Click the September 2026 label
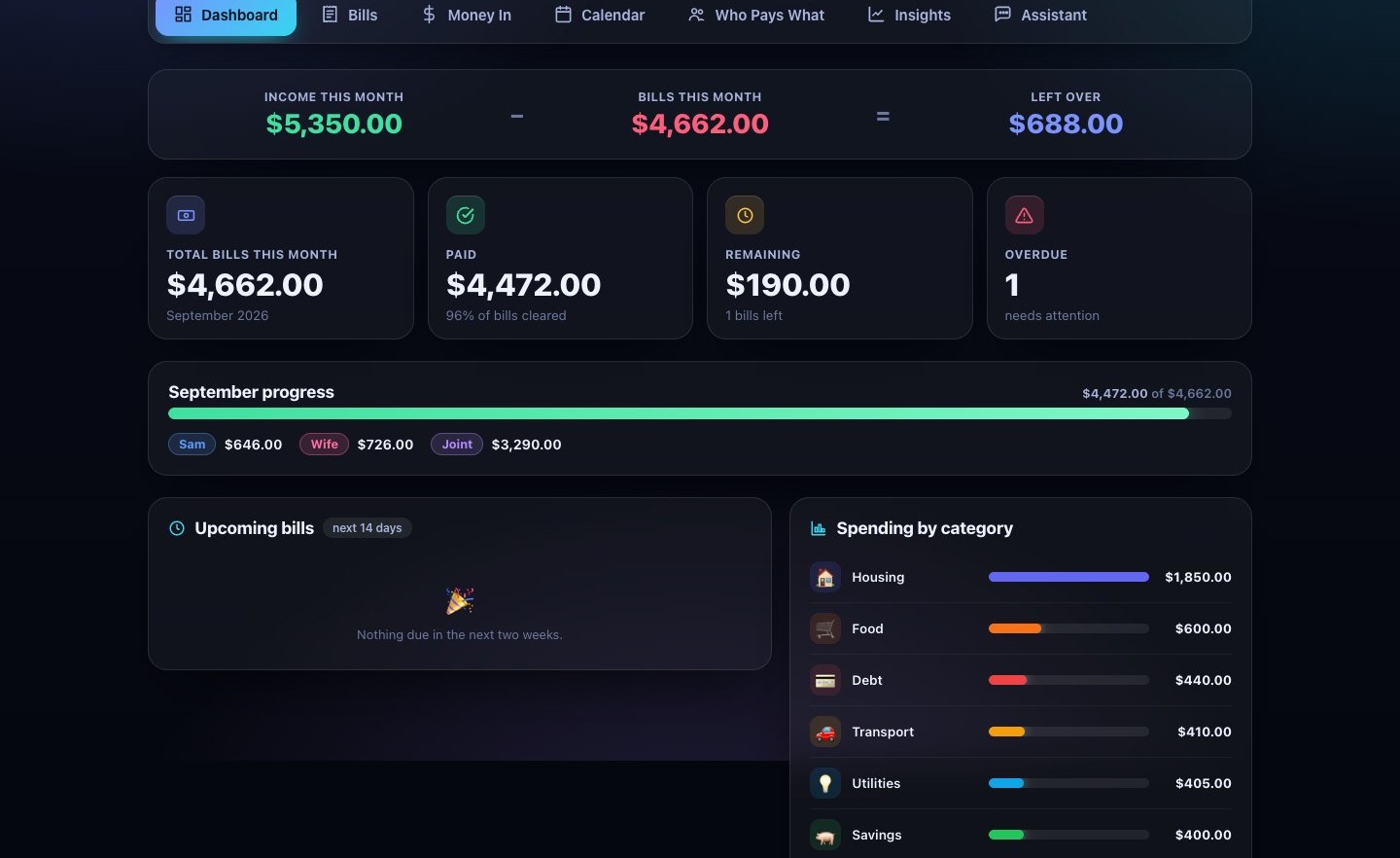Screen dimensions: 1400x858 [217, 315]
